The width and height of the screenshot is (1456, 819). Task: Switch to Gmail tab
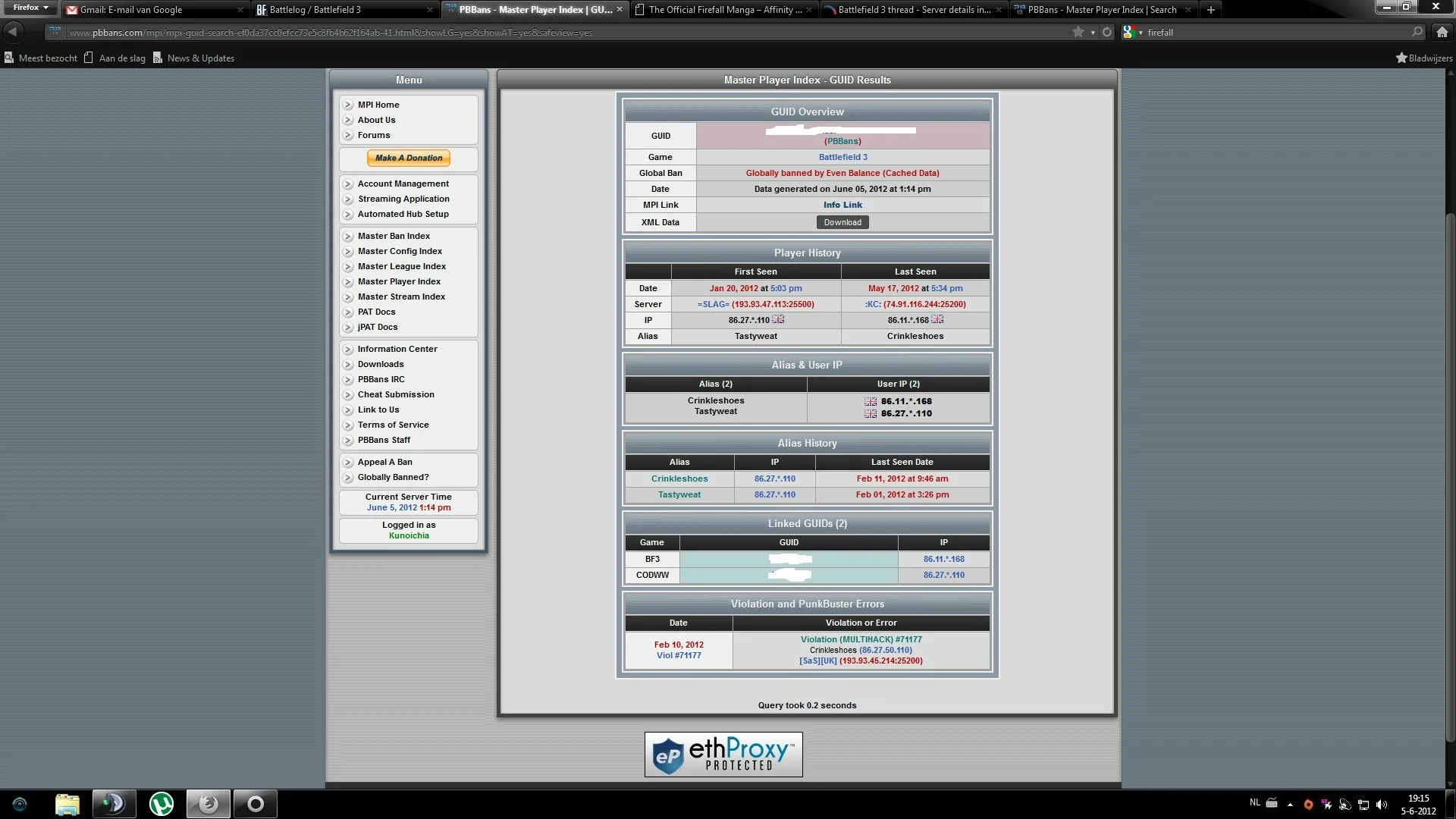click(x=155, y=10)
